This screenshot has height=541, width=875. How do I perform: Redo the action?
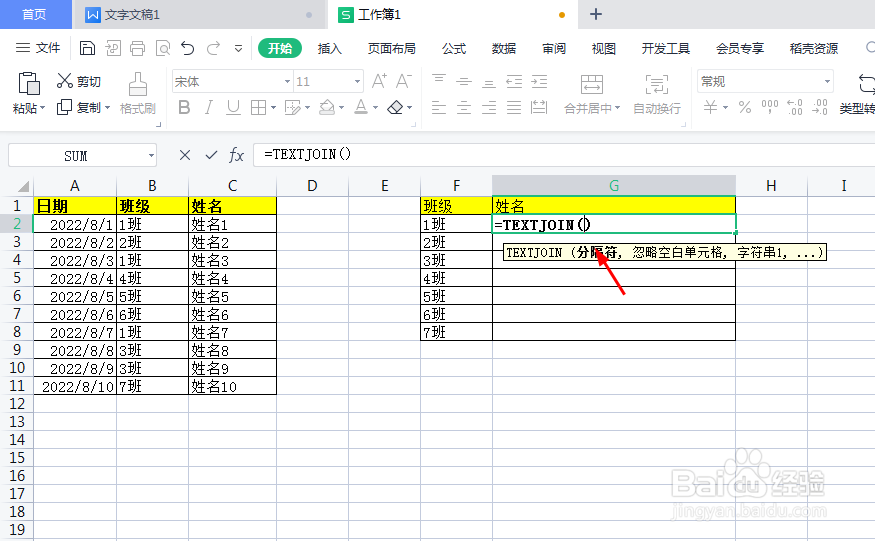(x=213, y=49)
